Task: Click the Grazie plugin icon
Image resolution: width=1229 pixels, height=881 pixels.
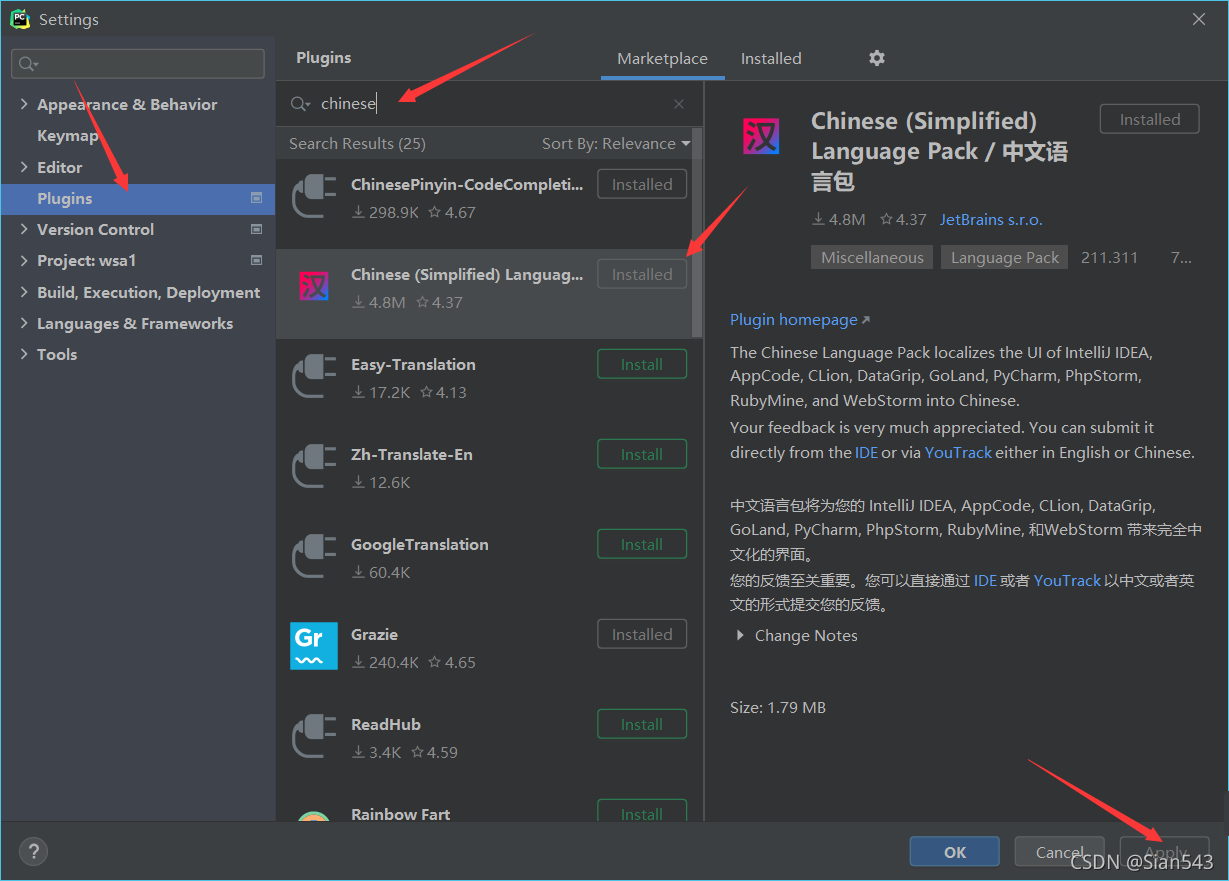Action: 314,645
